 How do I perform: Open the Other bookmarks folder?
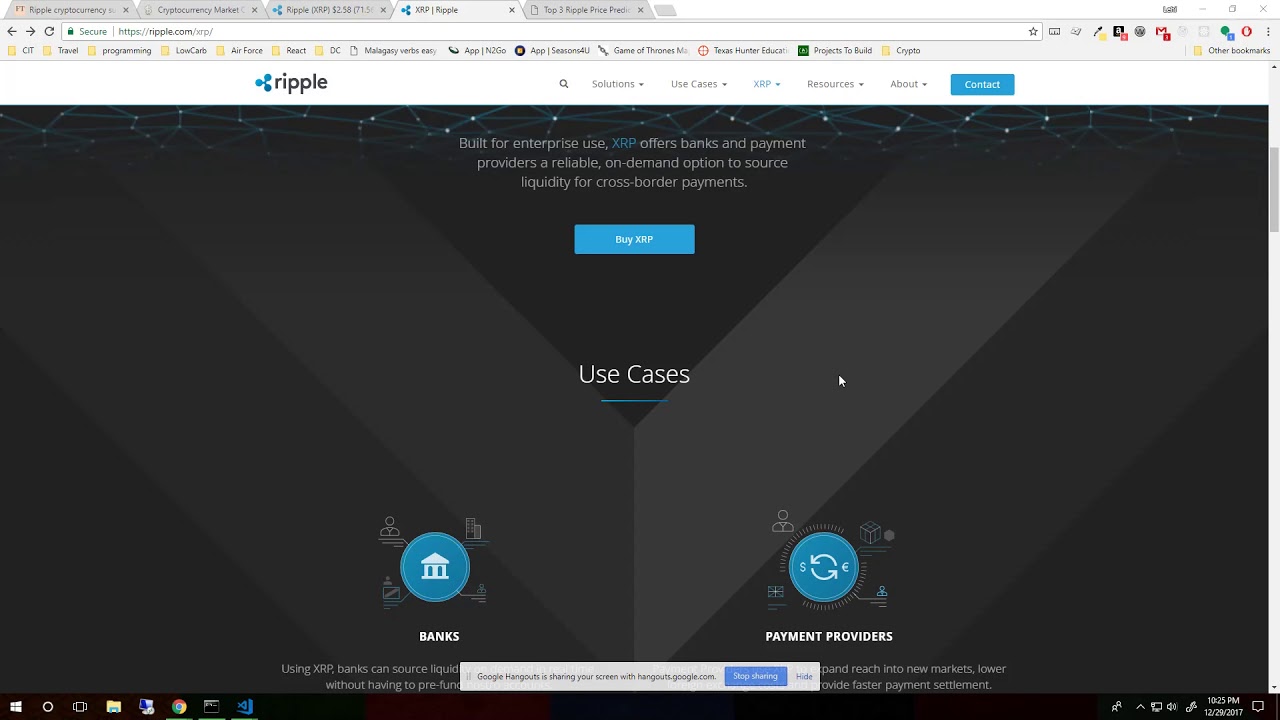point(1231,50)
